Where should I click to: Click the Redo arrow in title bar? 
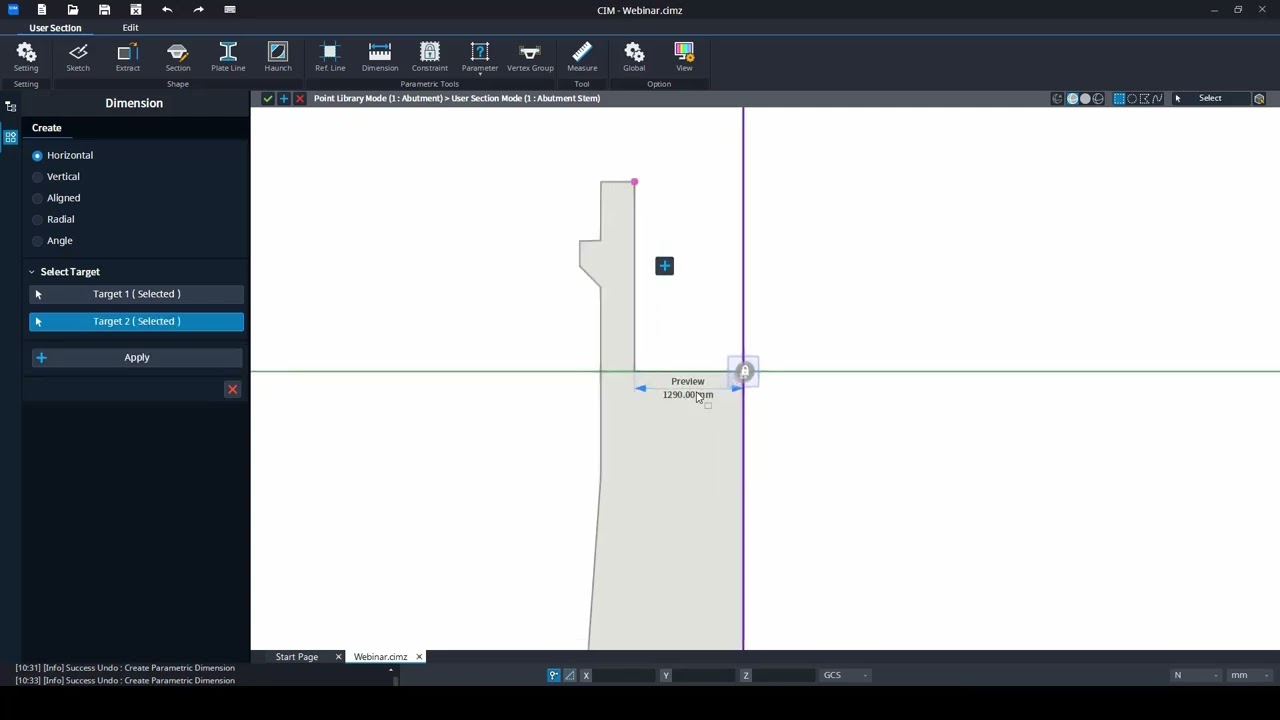pyautogui.click(x=198, y=10)
